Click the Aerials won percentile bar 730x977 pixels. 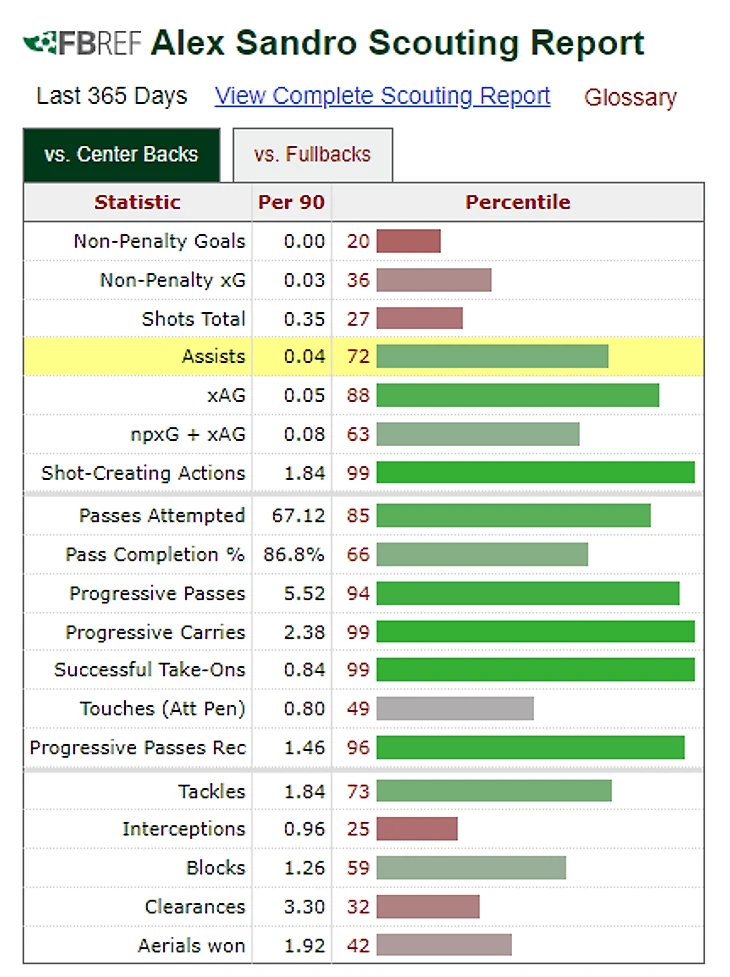[x=444, y=945]
